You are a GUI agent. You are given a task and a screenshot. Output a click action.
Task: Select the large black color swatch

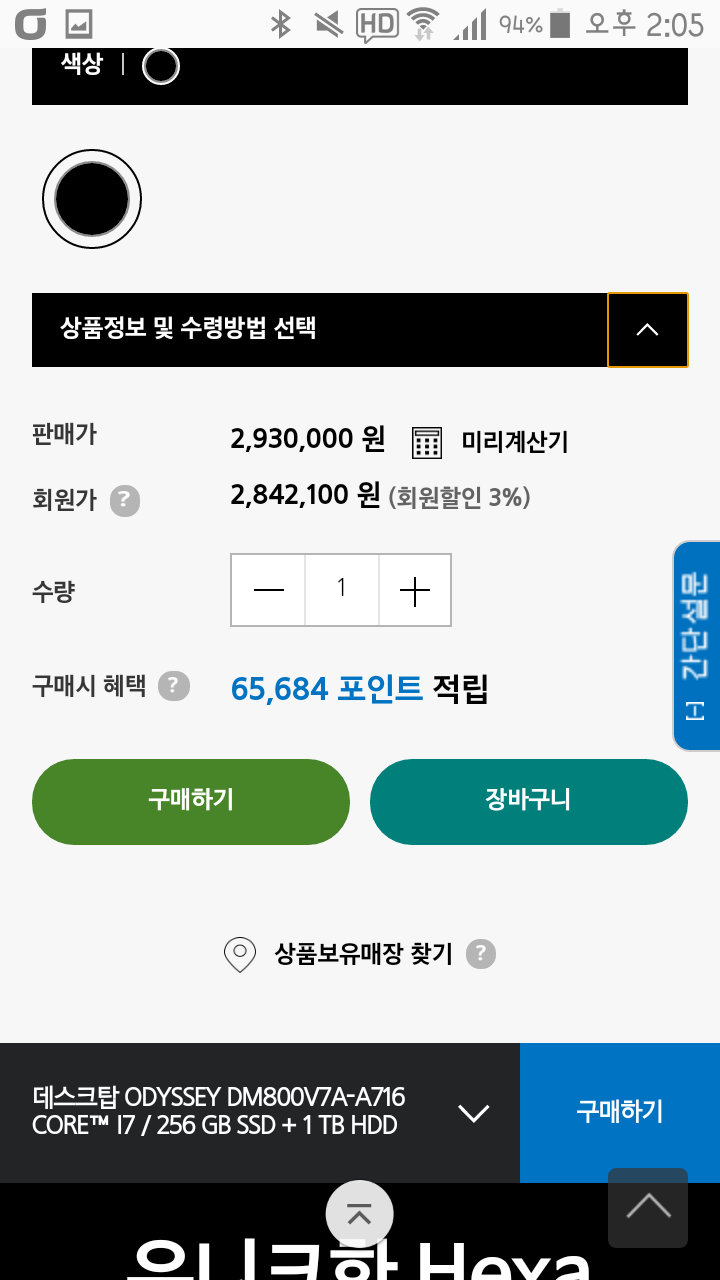click(92, 199)
